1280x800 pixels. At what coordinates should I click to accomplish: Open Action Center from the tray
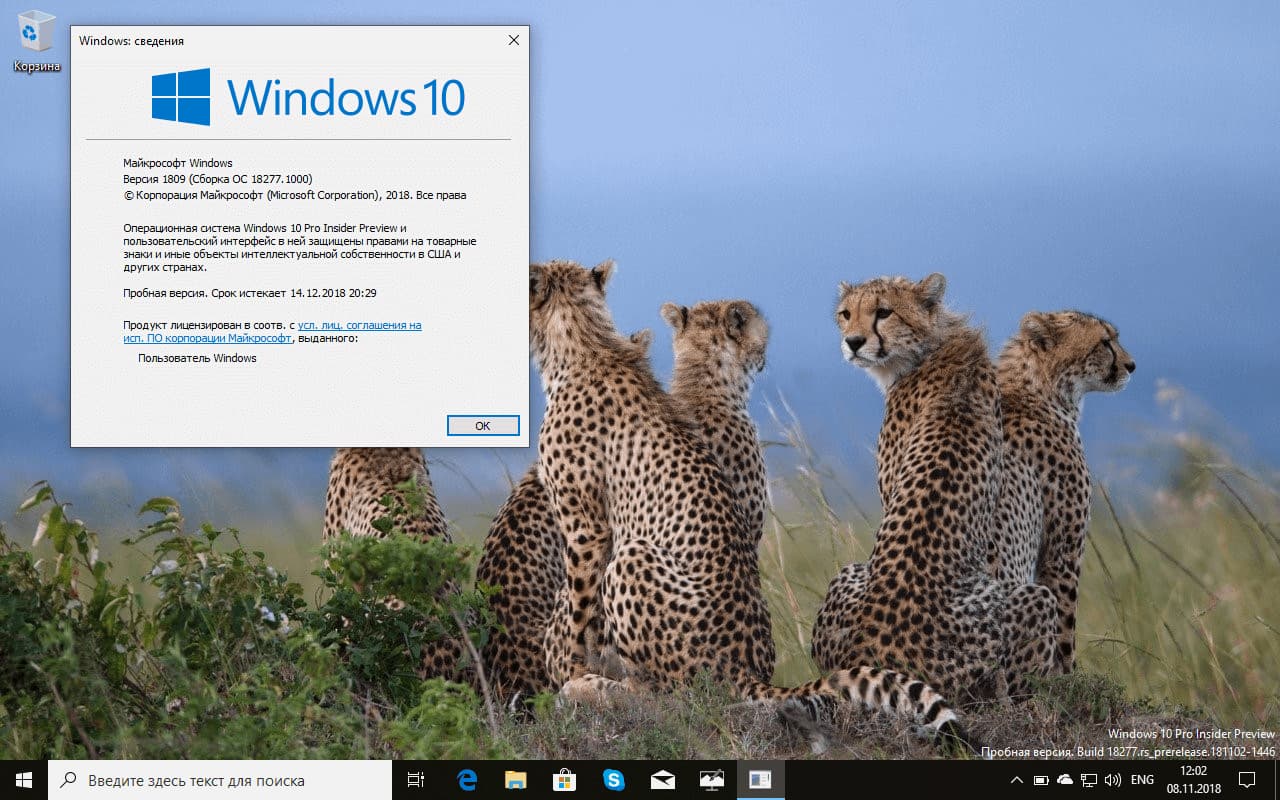(x=1247, y=780)
